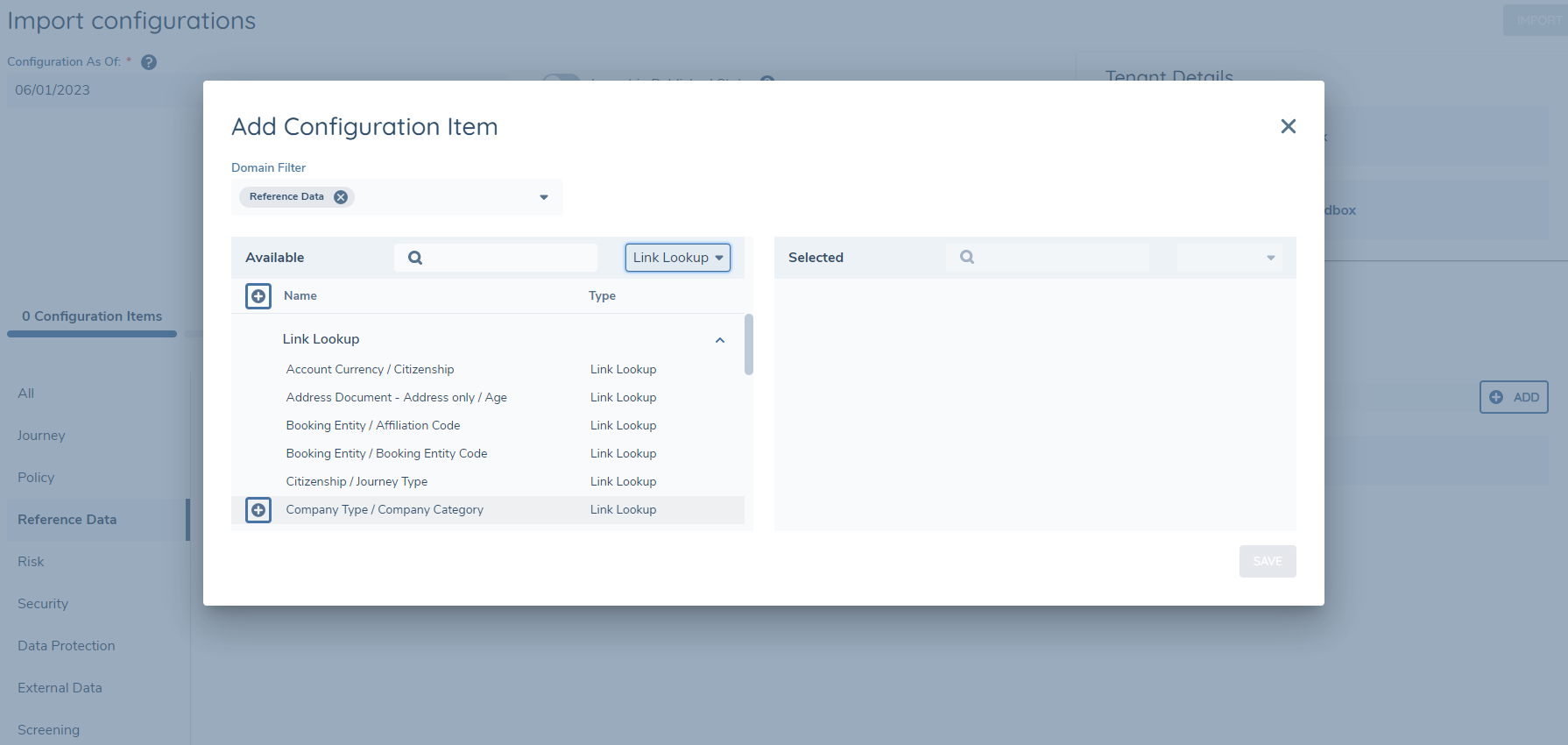Open the Link Lookup type dropdown
1568x745 pixels.
coord(677,258)
